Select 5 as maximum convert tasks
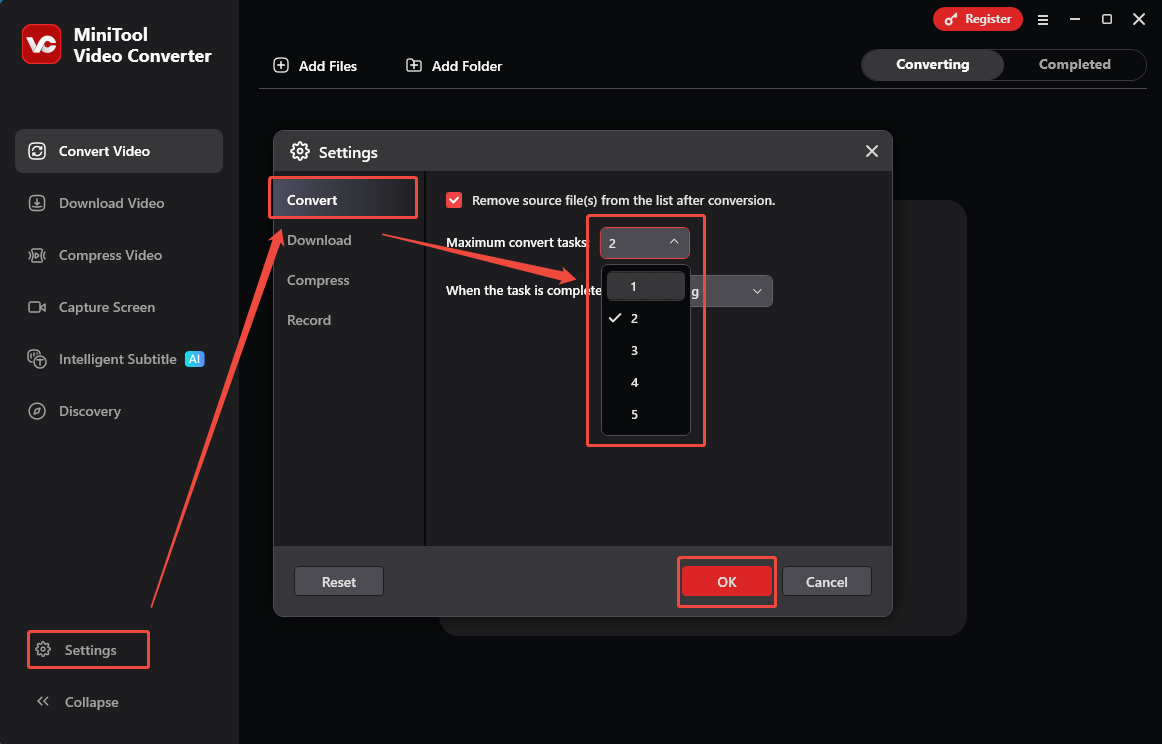This screenshot has width=1162, height=744. [x=634, y=414]
